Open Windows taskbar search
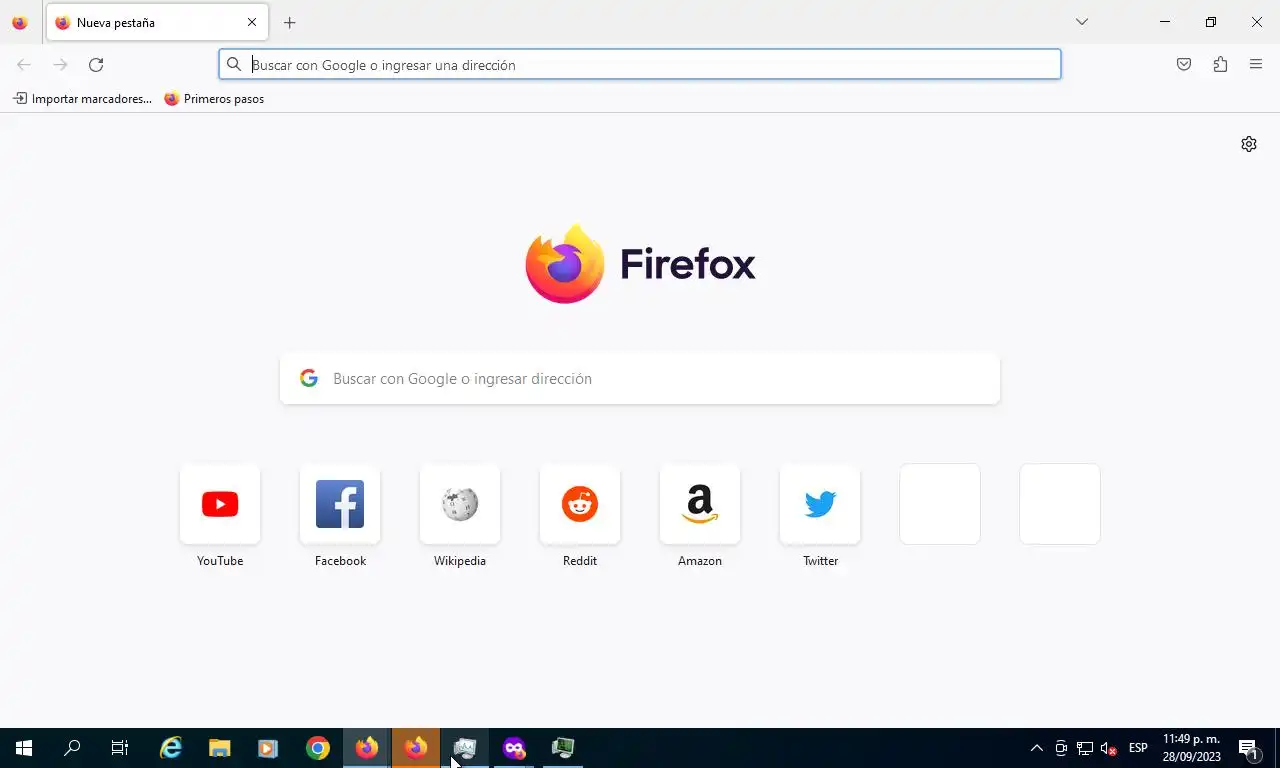Image resolution: width=1280 pixels, height=768 pixels. pos(72,748)
